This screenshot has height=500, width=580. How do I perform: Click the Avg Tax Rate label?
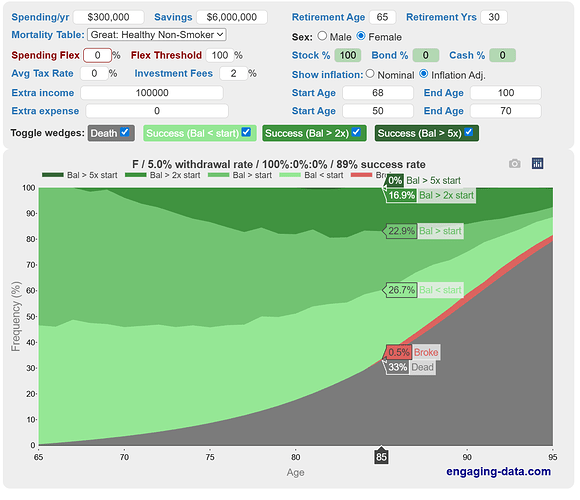[x=42, y=74]
